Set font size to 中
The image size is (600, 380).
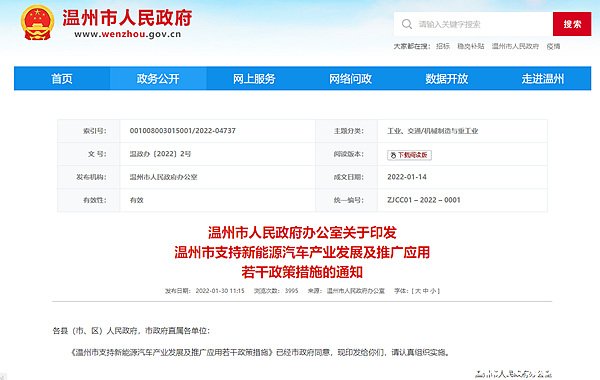coord(425,291)
